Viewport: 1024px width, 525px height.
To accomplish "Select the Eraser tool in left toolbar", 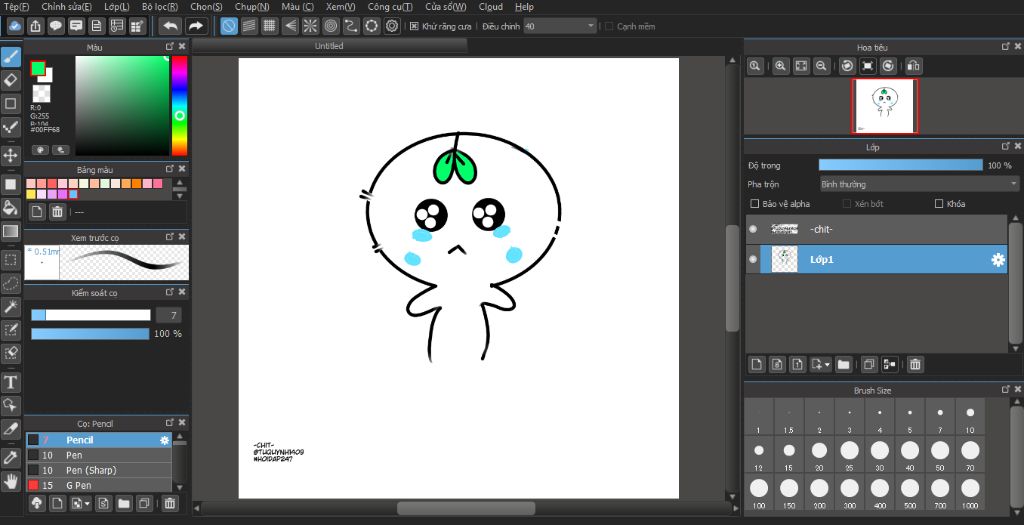I will (11, 79).
